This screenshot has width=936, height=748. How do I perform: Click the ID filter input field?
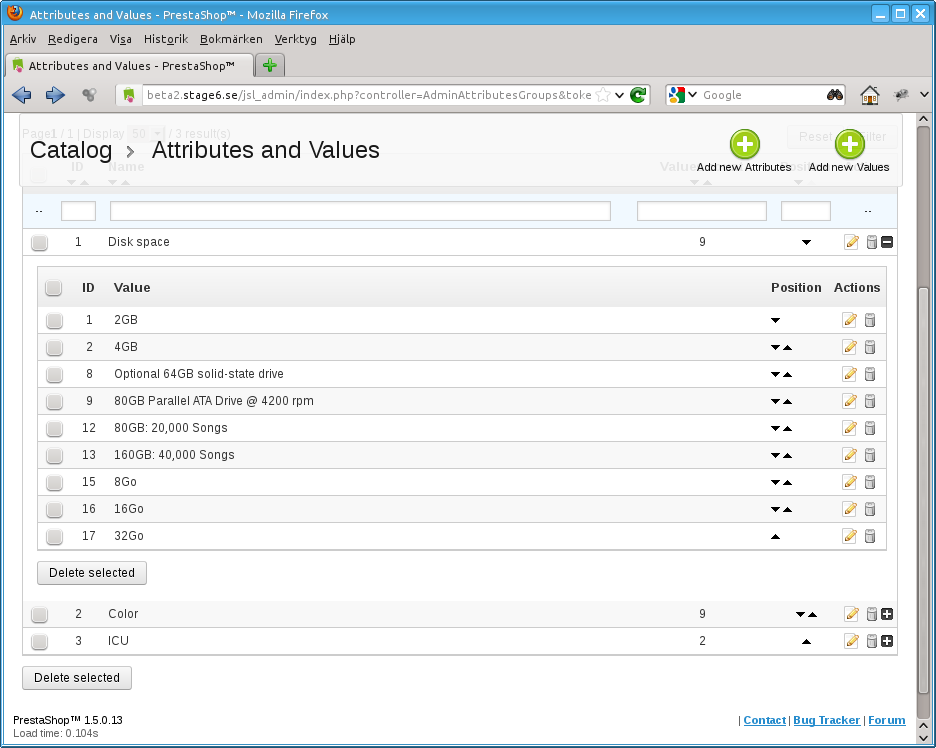[78, 211]
